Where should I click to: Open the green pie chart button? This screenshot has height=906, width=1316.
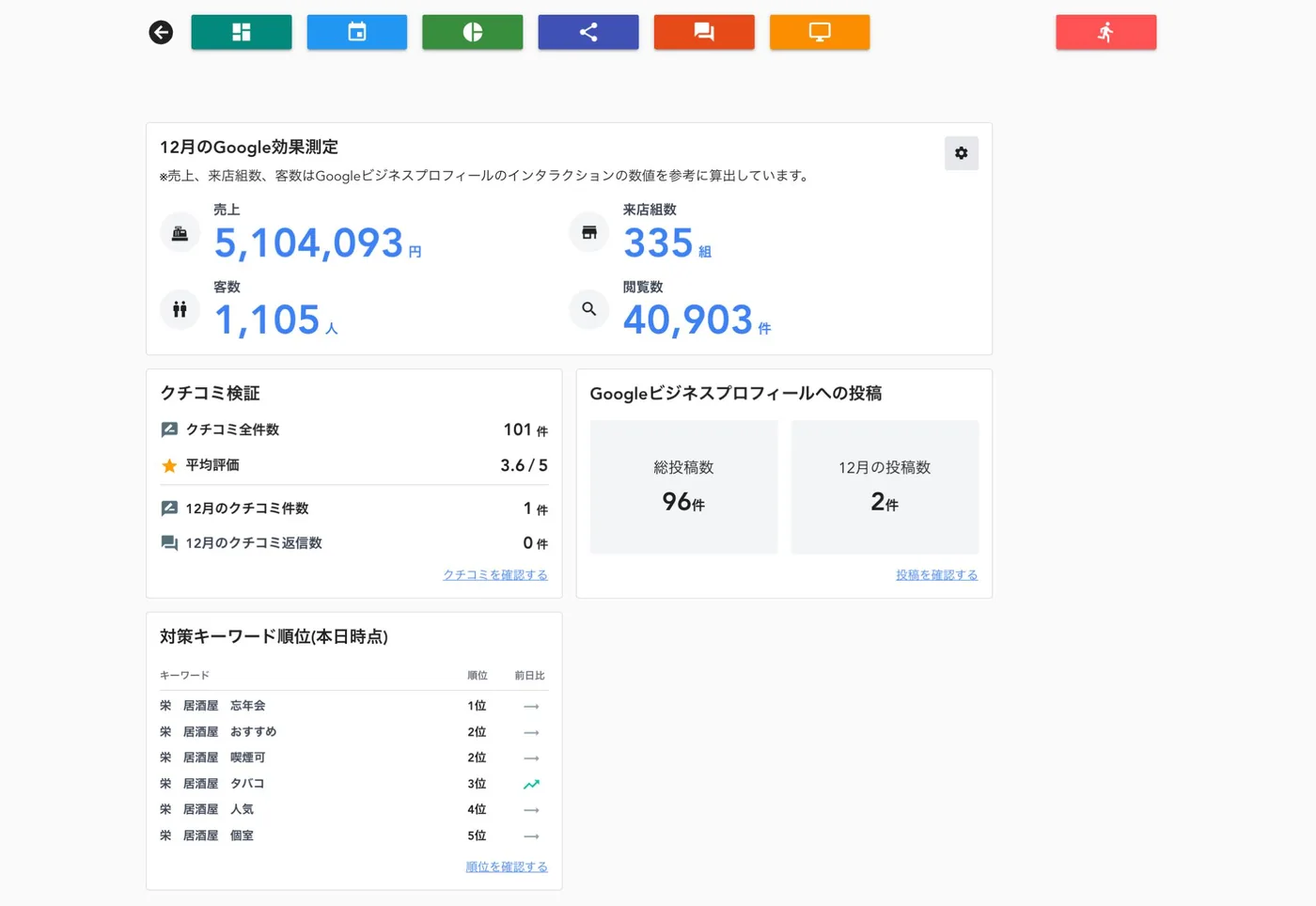point(473,32)
